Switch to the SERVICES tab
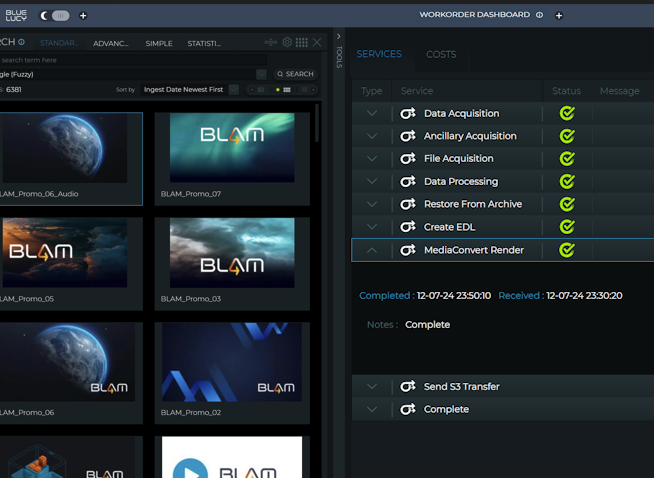Image resolution: width=654 pixels, height=478 pixels. click(379, 54)
